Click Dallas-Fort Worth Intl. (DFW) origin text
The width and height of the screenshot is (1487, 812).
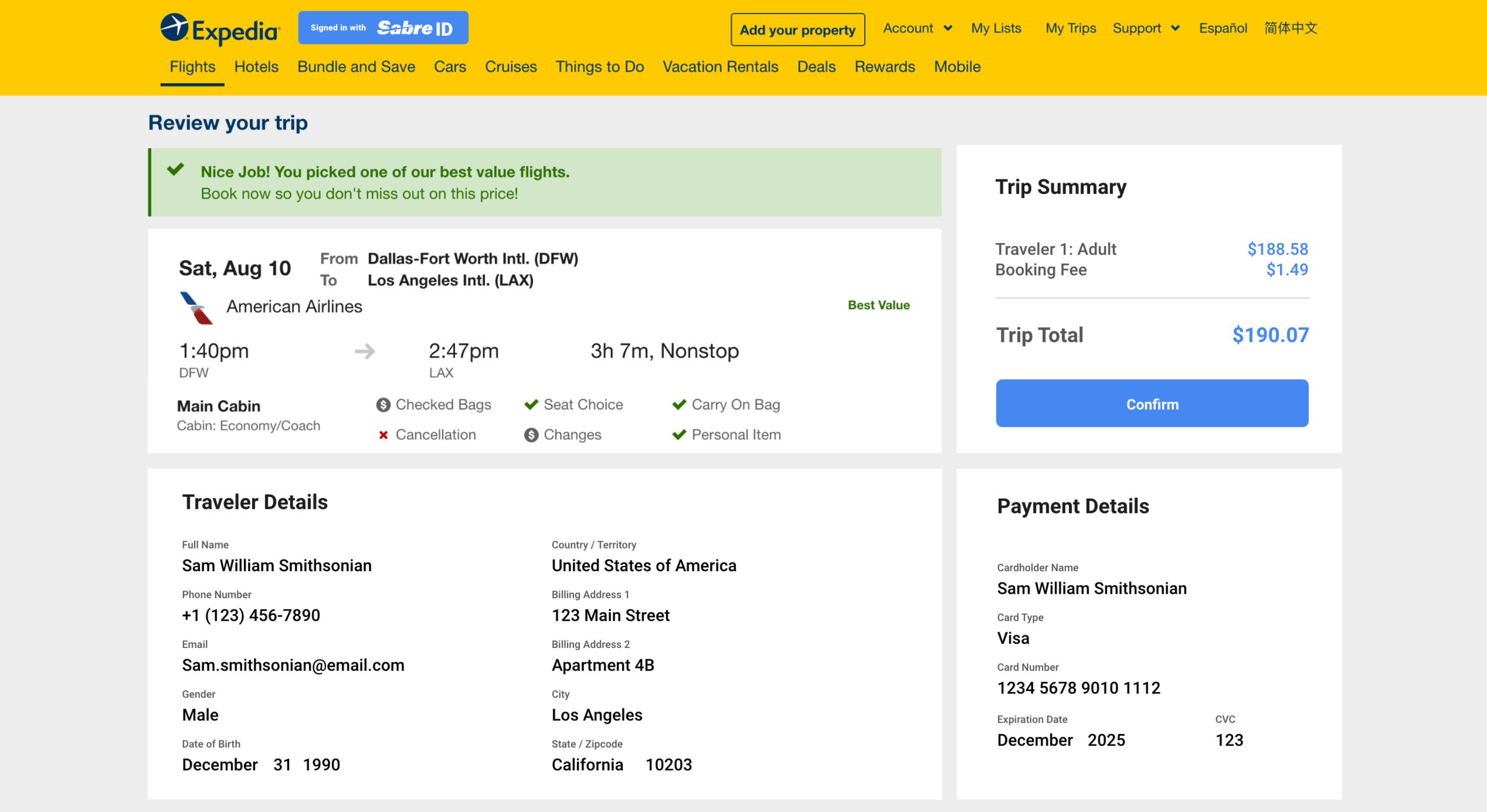(x=473, y=259)
